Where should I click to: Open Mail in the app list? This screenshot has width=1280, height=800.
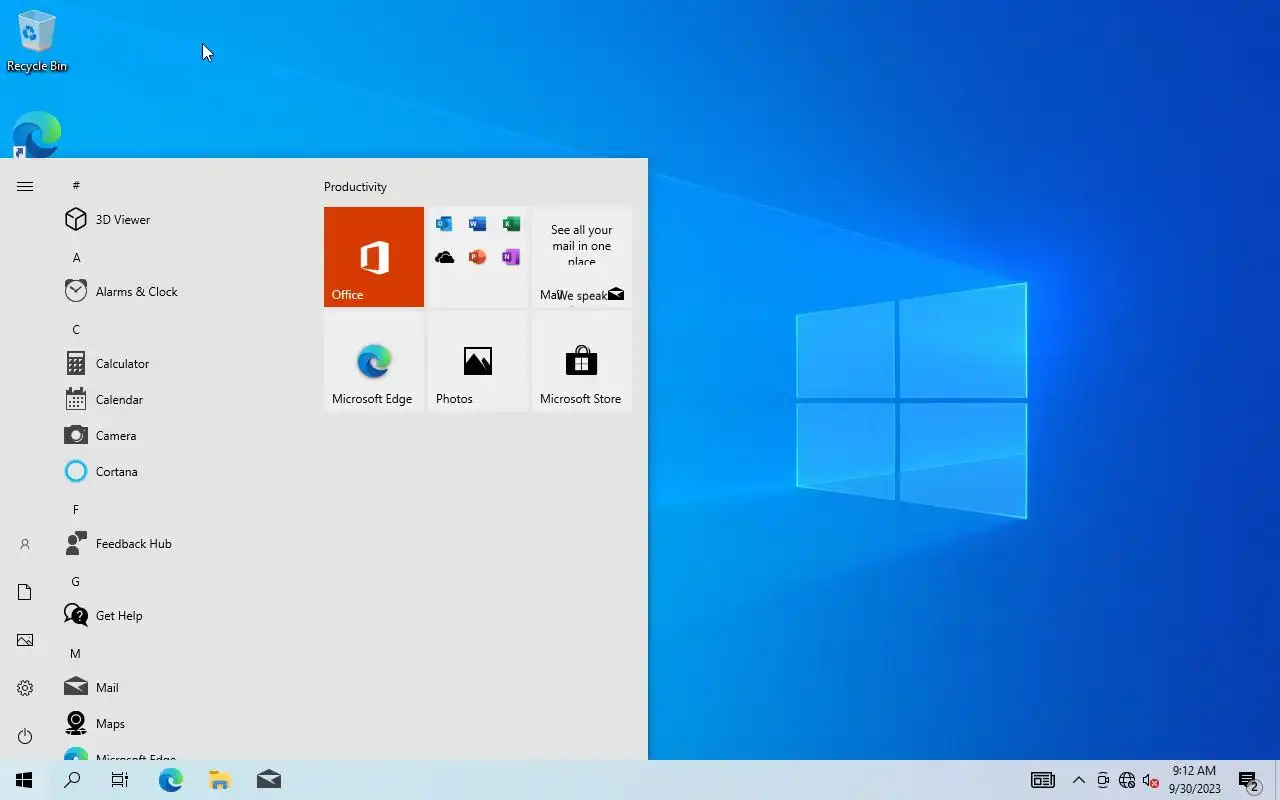point(182,688)
